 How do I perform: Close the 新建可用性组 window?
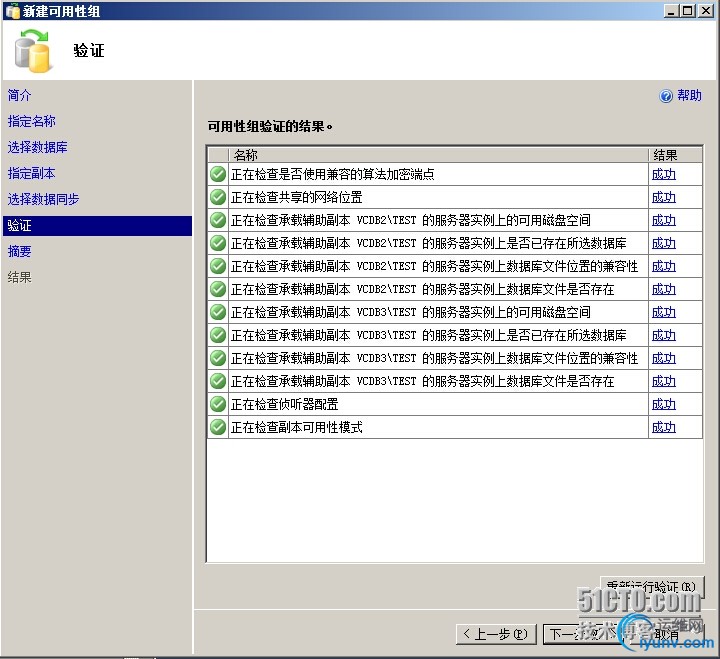(x=706, y=11)
